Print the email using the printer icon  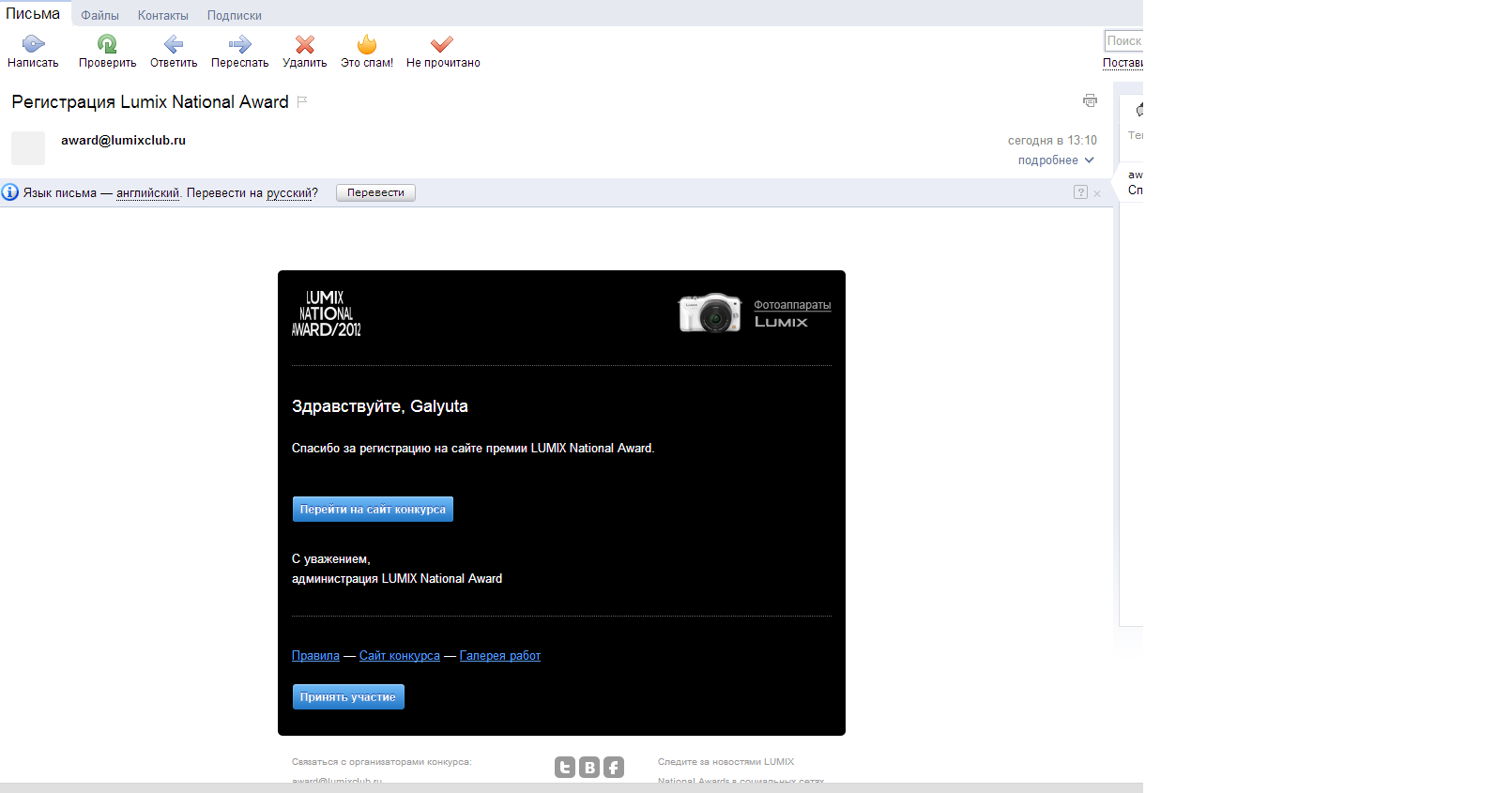point(1090,100)
